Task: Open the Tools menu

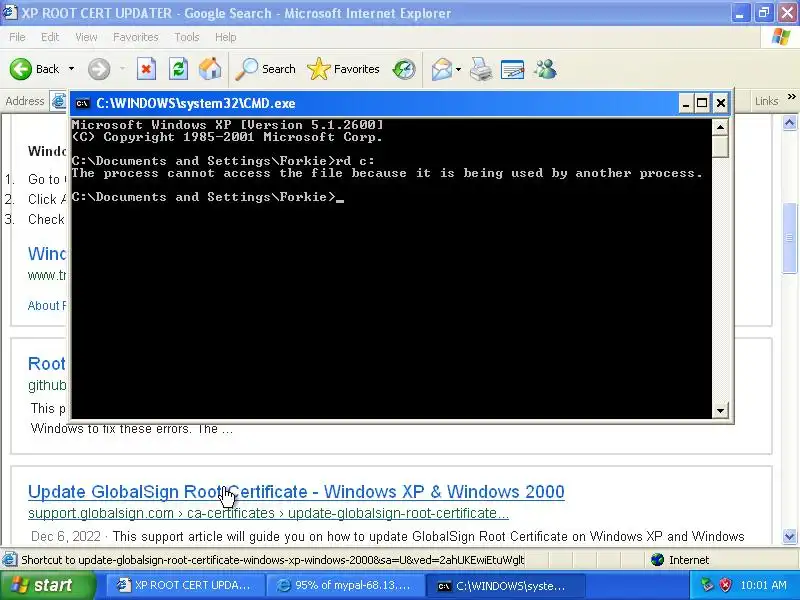Action: click(x=187, y=37)
